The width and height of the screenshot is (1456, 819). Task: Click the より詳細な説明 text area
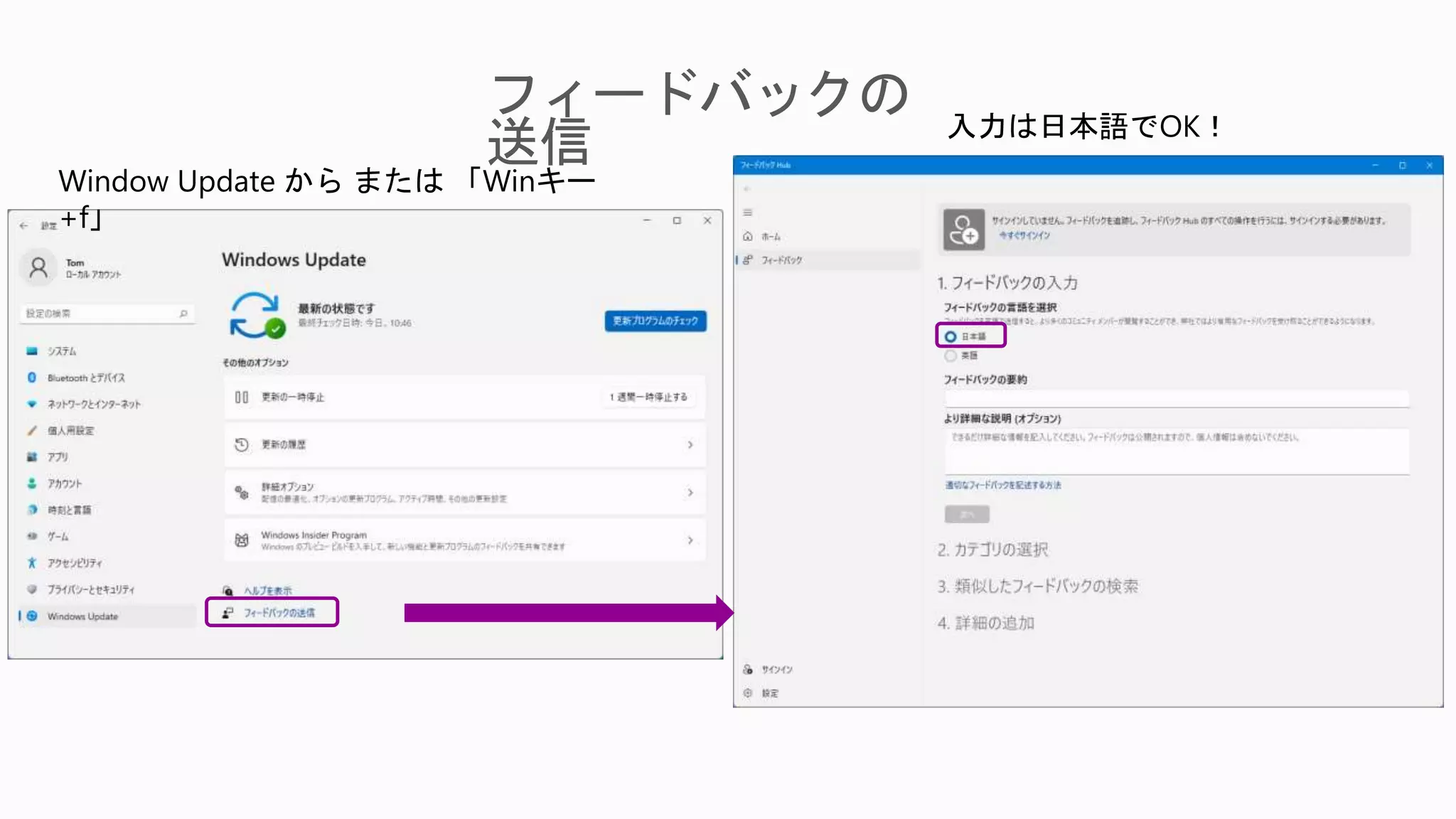[x=1177, y=451]
